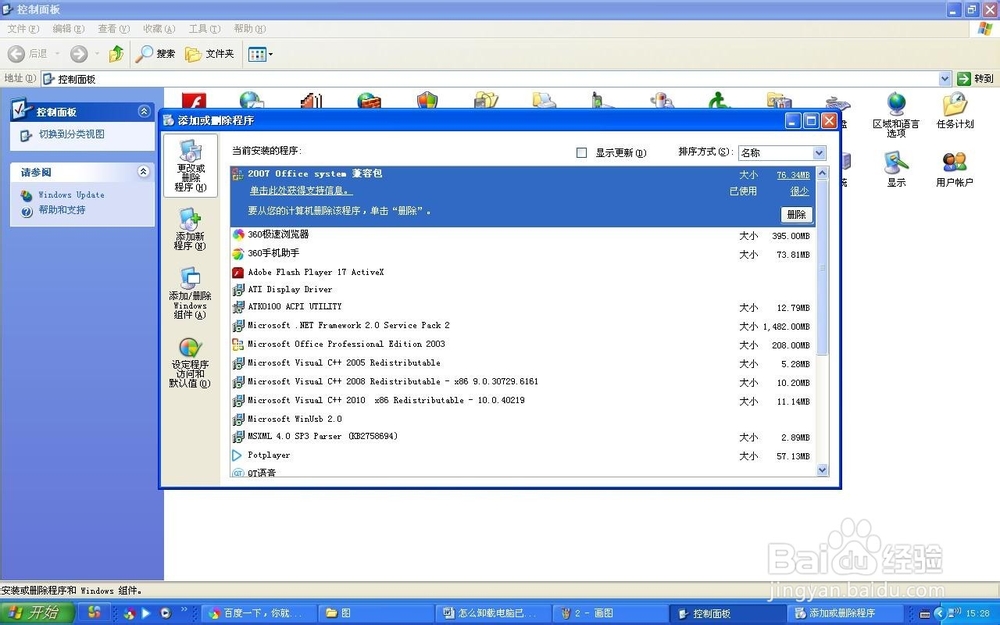Click the Windows Update link
Viewport: 1000px width, 625px height.
tap(71, 195)
